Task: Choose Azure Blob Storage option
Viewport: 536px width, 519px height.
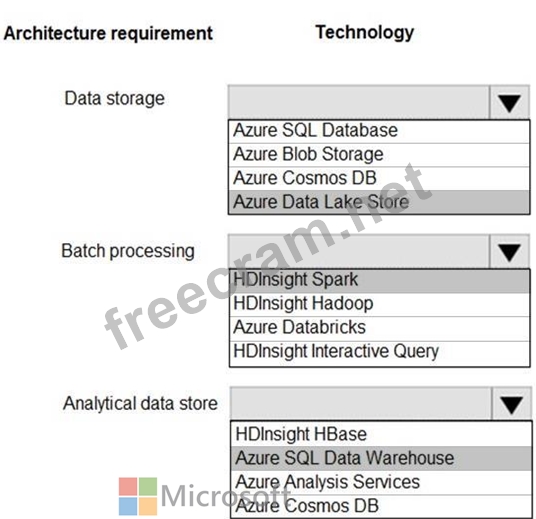Action: point(379,155)
